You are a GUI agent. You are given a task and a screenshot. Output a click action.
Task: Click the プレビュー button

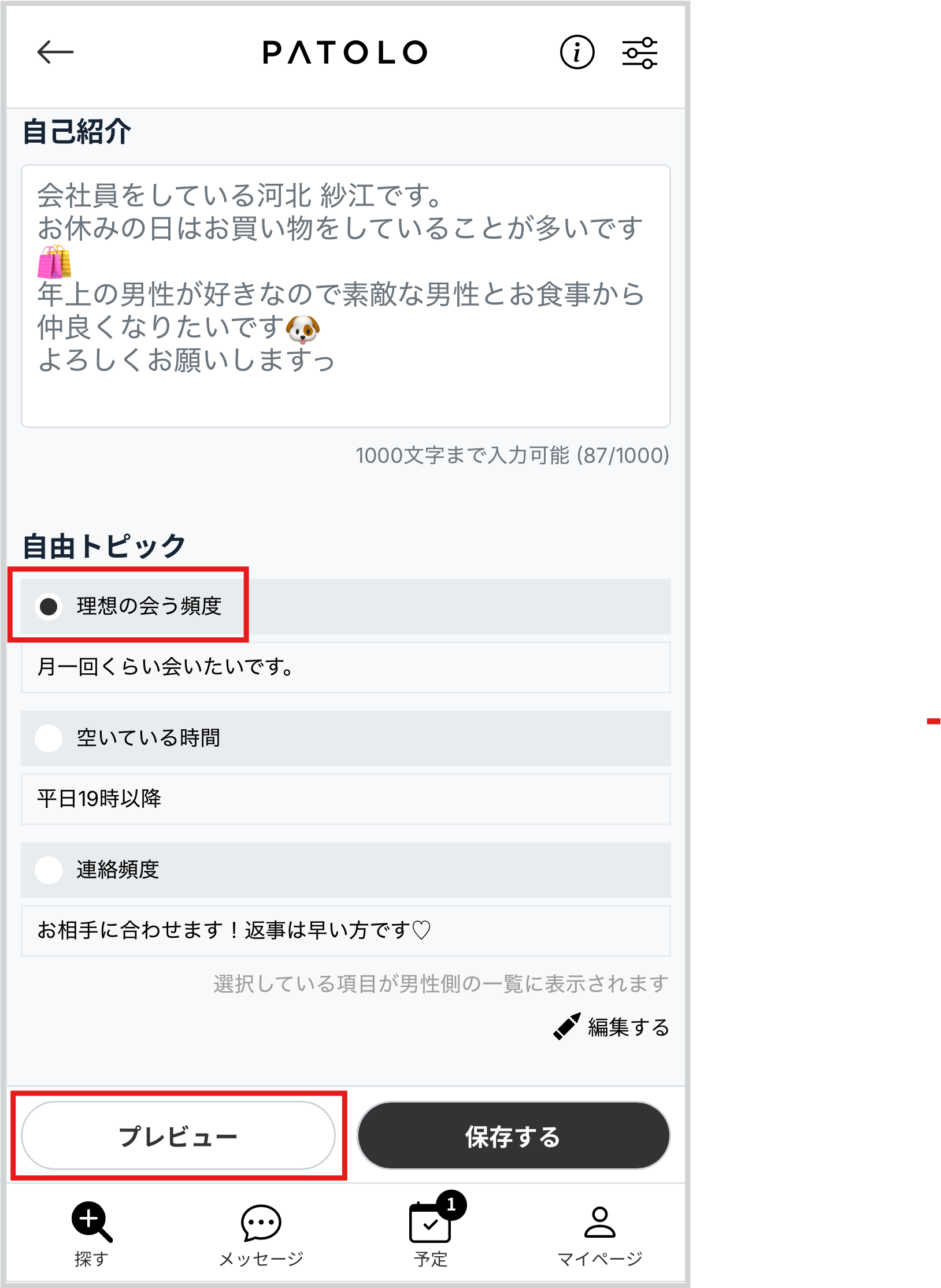coord(178,1135)
